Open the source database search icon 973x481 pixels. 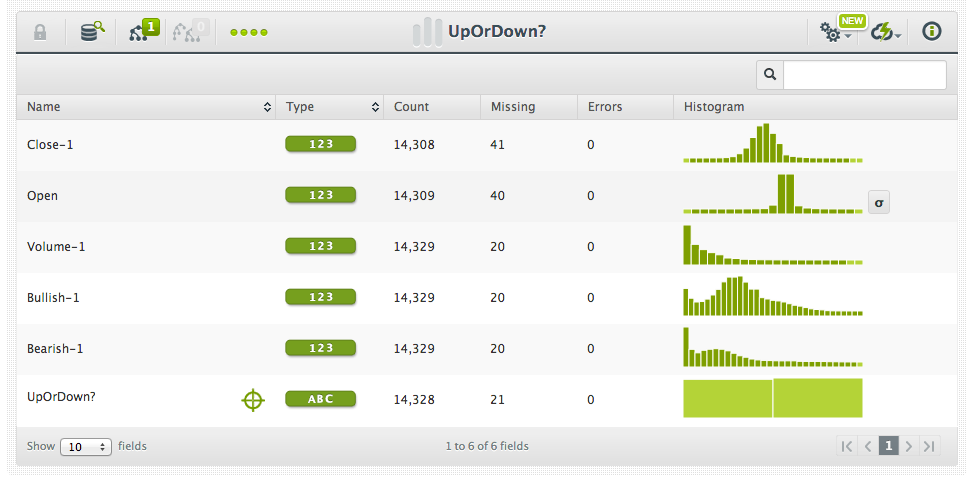click(92, 32)
